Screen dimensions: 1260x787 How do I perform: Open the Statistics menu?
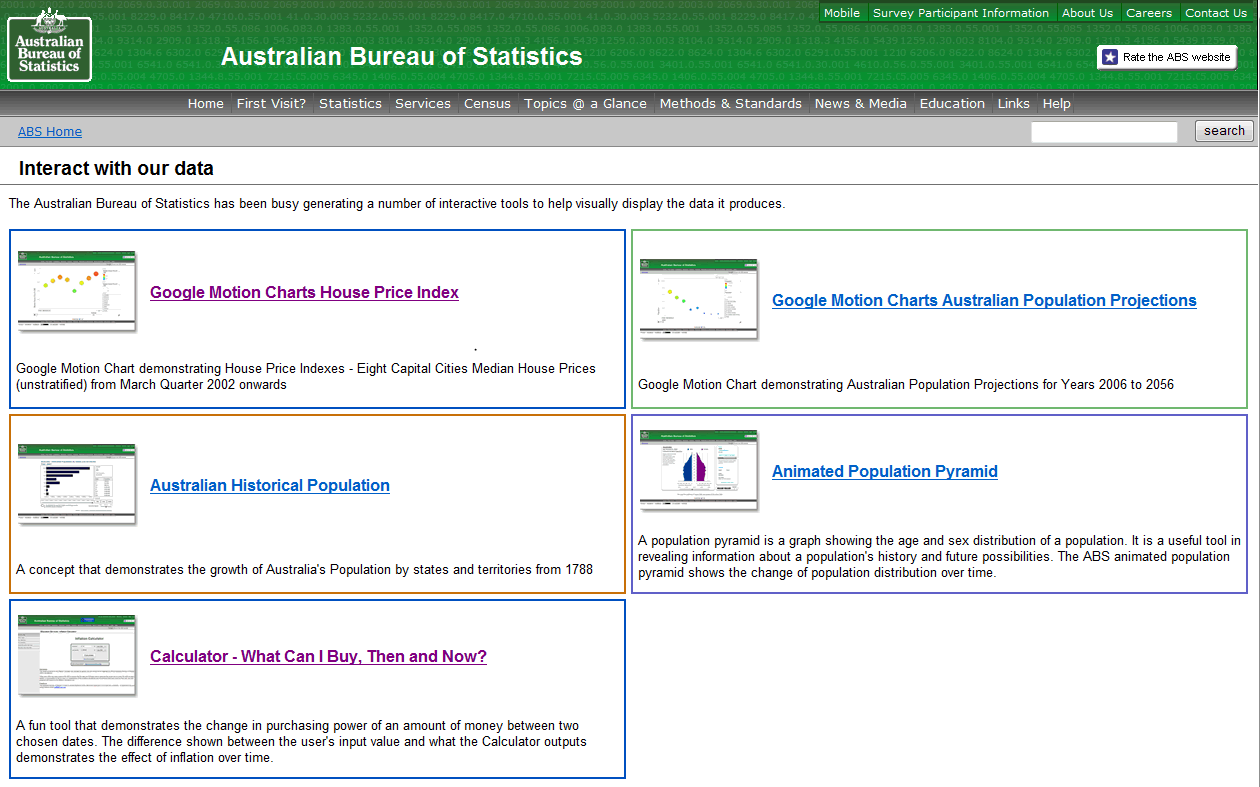coord(350,103)
